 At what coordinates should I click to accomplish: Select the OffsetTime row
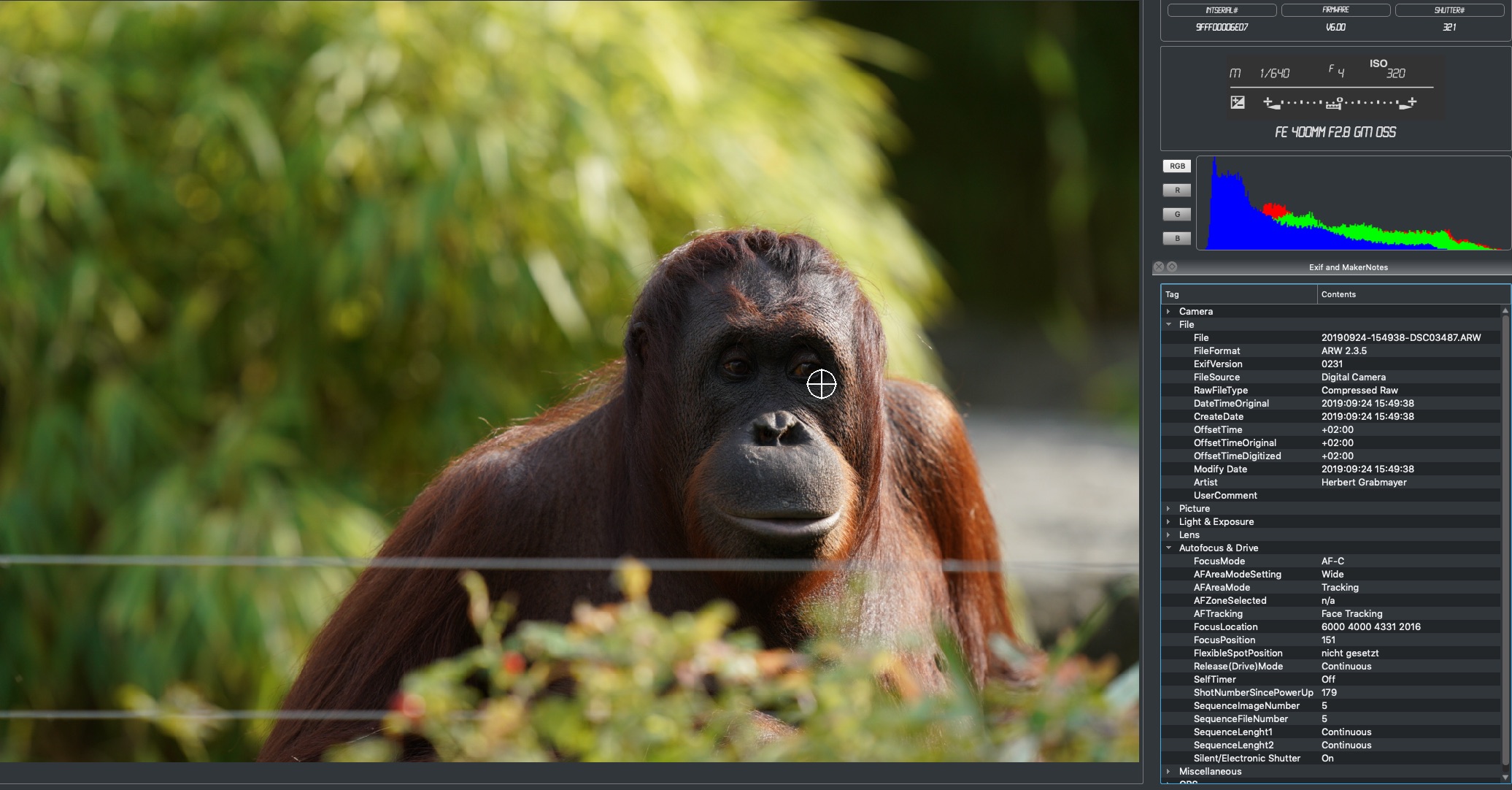(1331, 429)
